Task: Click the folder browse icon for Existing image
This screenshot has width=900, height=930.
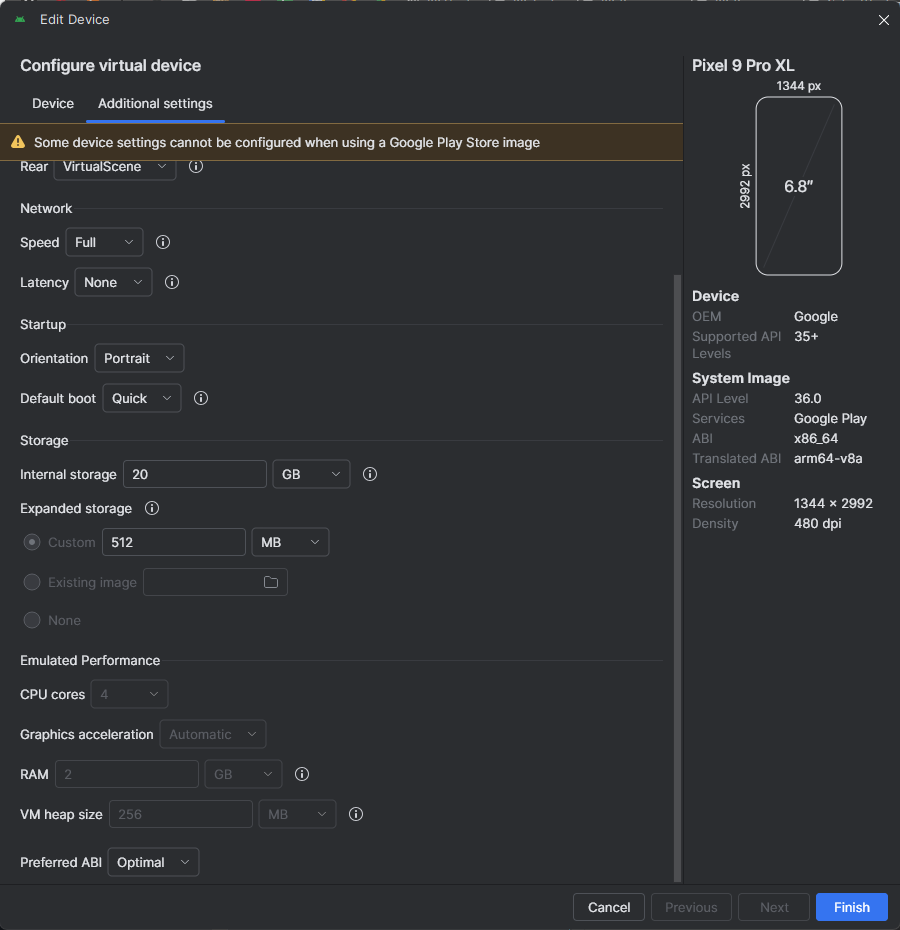Action: (271, 582)
